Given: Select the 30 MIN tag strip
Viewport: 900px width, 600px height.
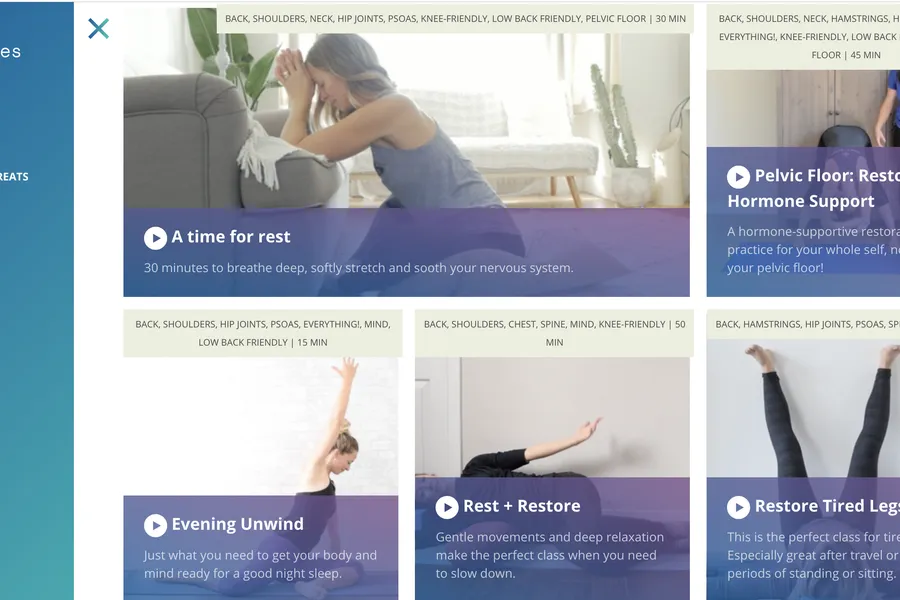Looking at the screenshot, I should (x=455, y=18).
